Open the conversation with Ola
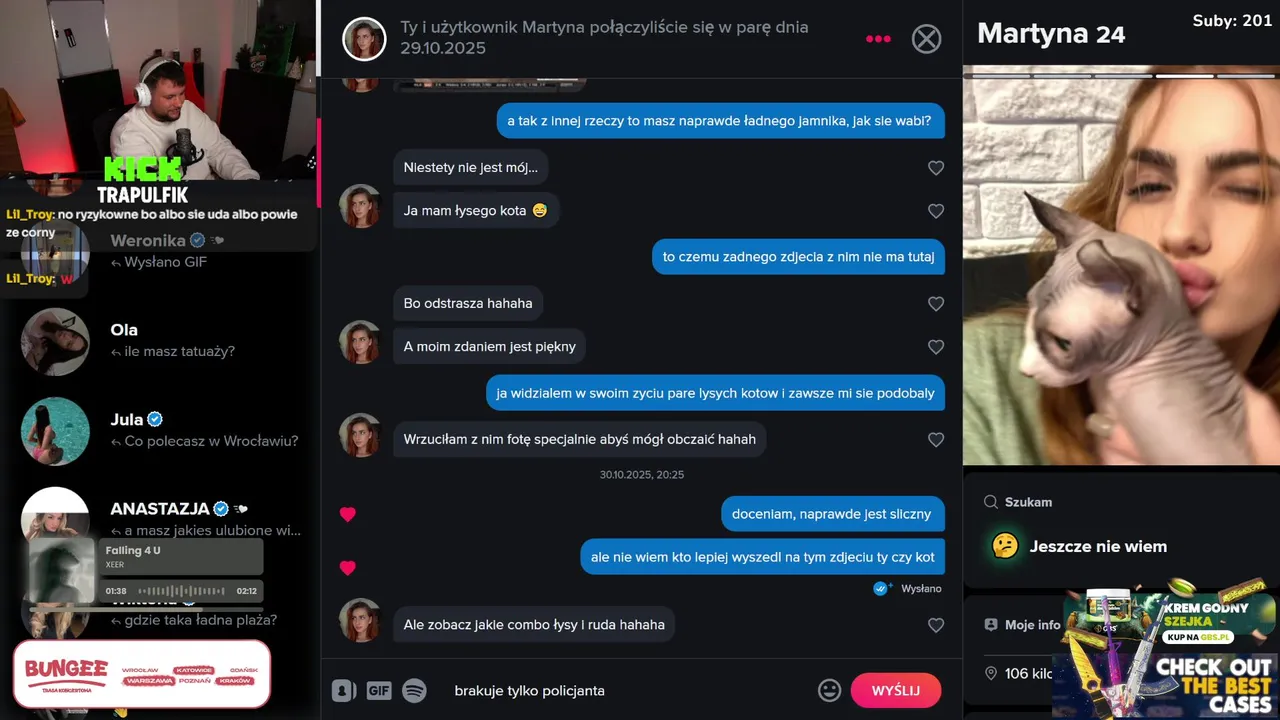 tap(160, 341)
